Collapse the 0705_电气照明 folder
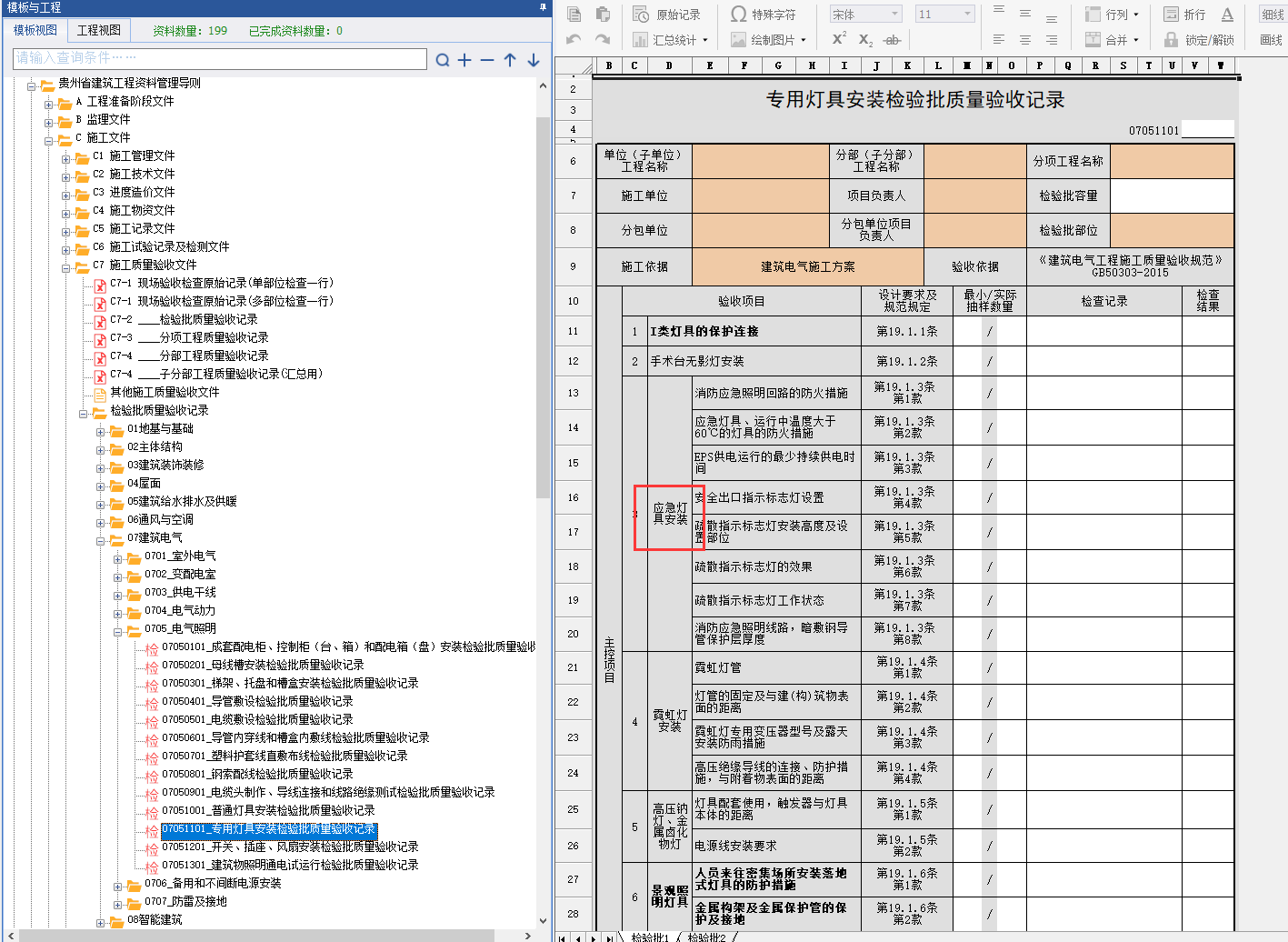1288x942 pixels. click(118, 632)
